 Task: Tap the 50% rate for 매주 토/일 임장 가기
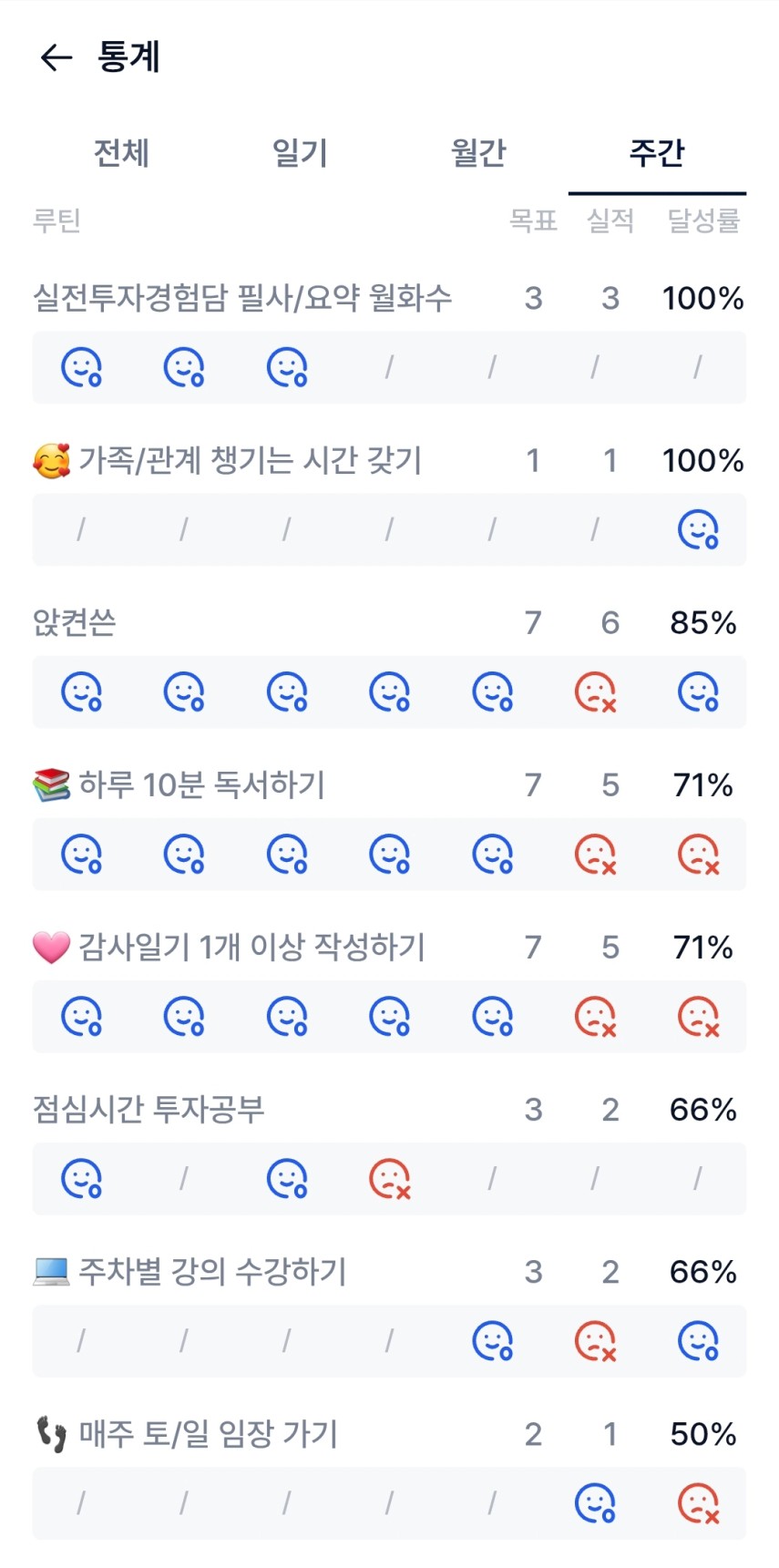pyautogui.click(x=702, y=1434)
